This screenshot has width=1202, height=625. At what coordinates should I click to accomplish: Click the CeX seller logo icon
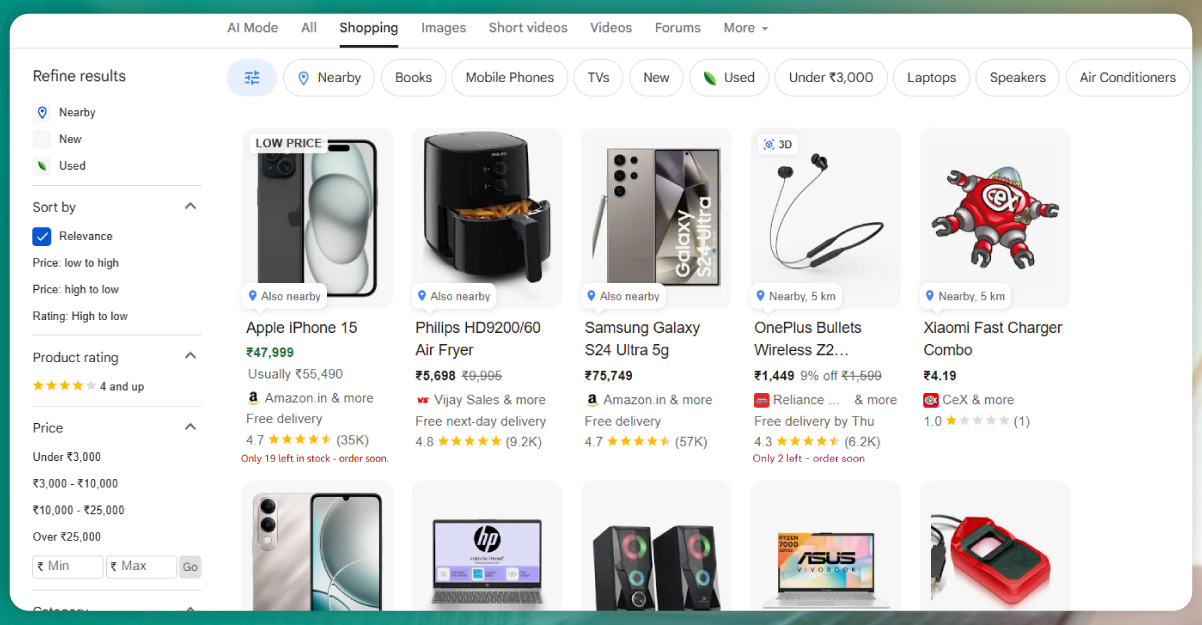(931, 400)
